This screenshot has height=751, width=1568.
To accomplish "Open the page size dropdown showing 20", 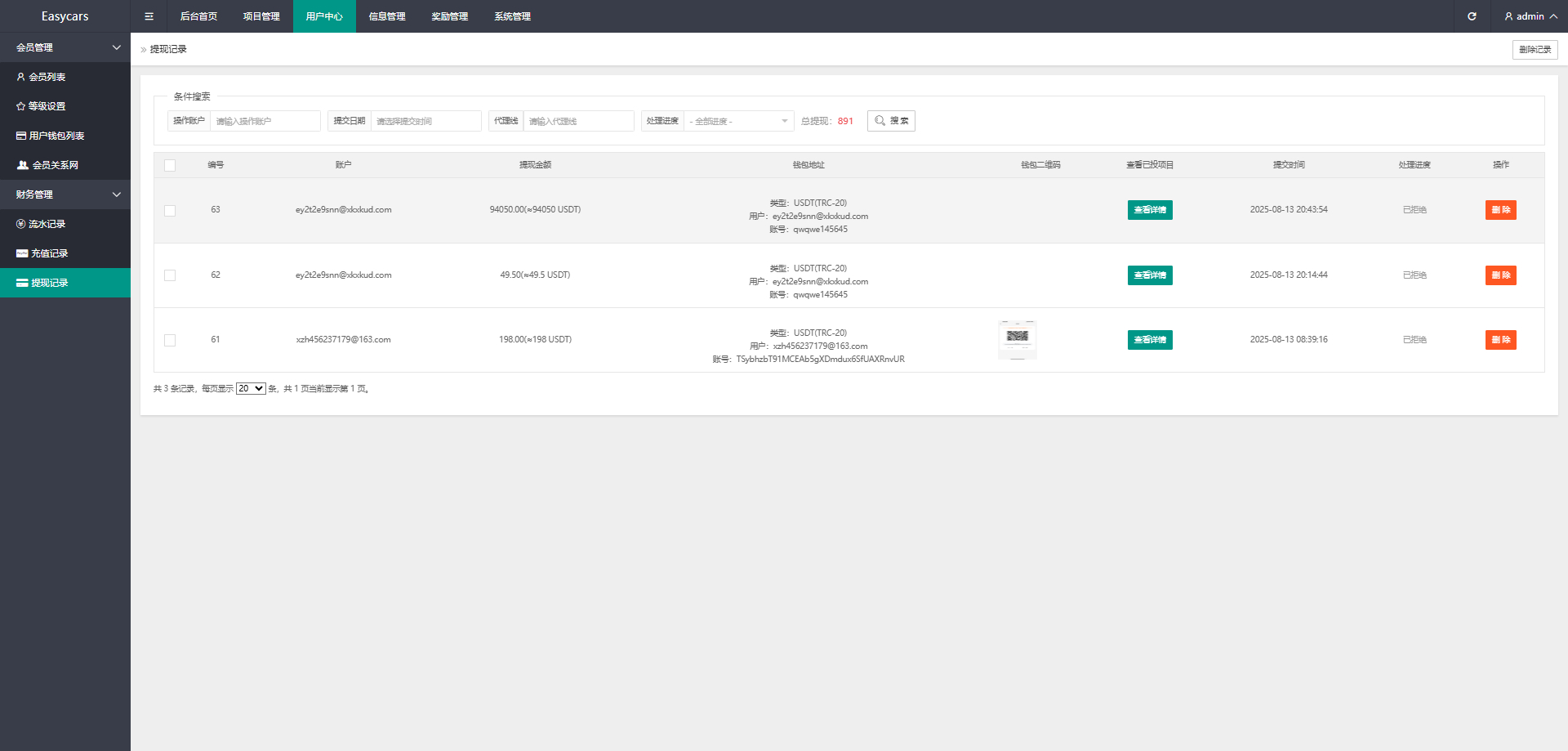I will [251, 389].
